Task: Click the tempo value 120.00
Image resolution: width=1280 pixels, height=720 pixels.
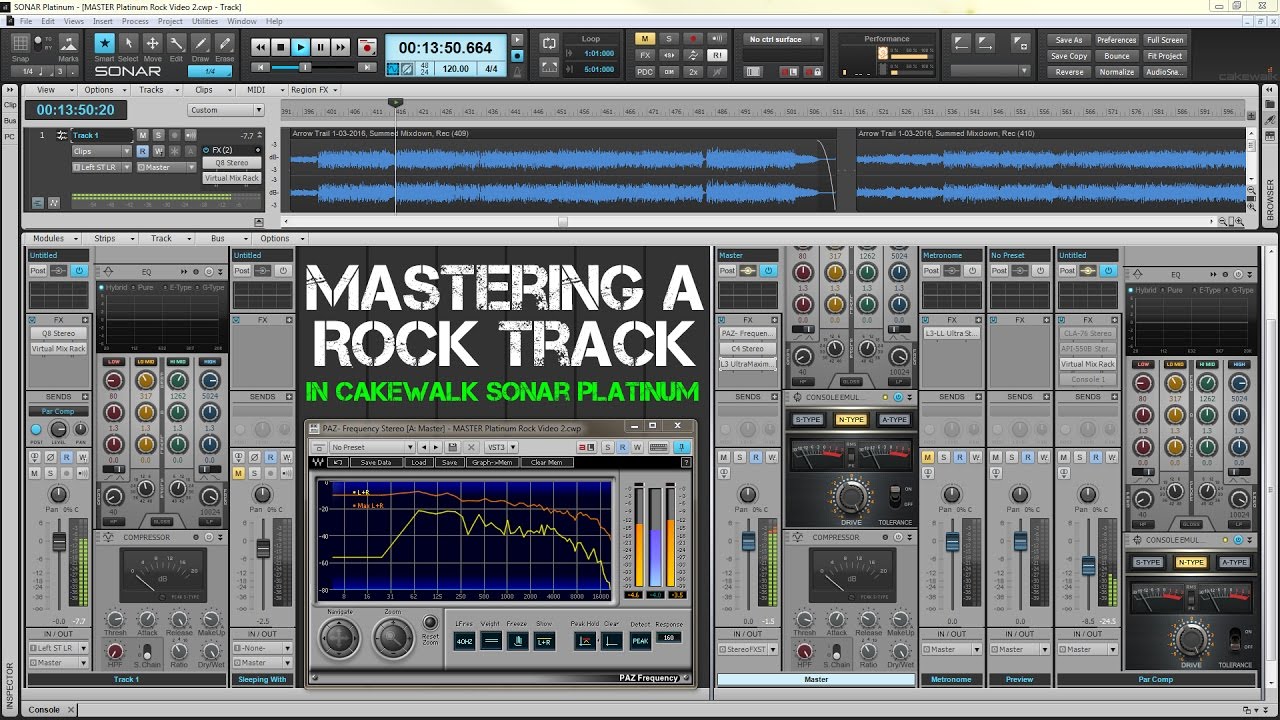Action: click(456, 69)
